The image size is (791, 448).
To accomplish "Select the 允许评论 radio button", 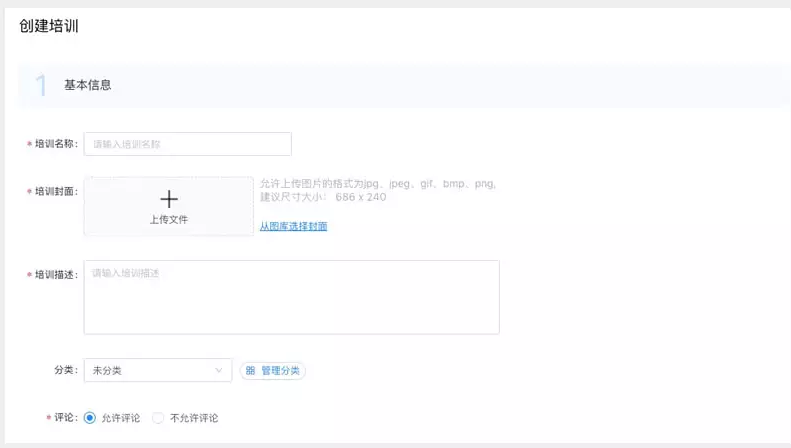I will click(90, 418).
